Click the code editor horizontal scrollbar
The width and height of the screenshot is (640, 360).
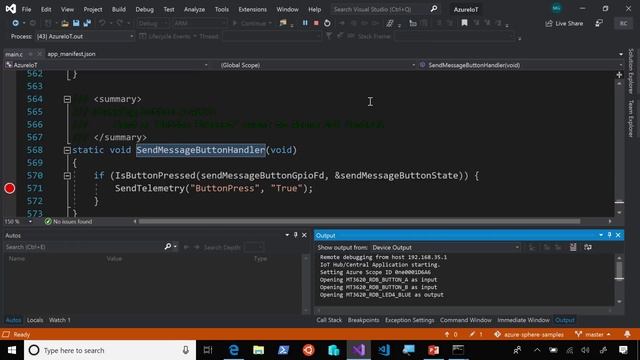pyautogui.click(x=359, y=221)
